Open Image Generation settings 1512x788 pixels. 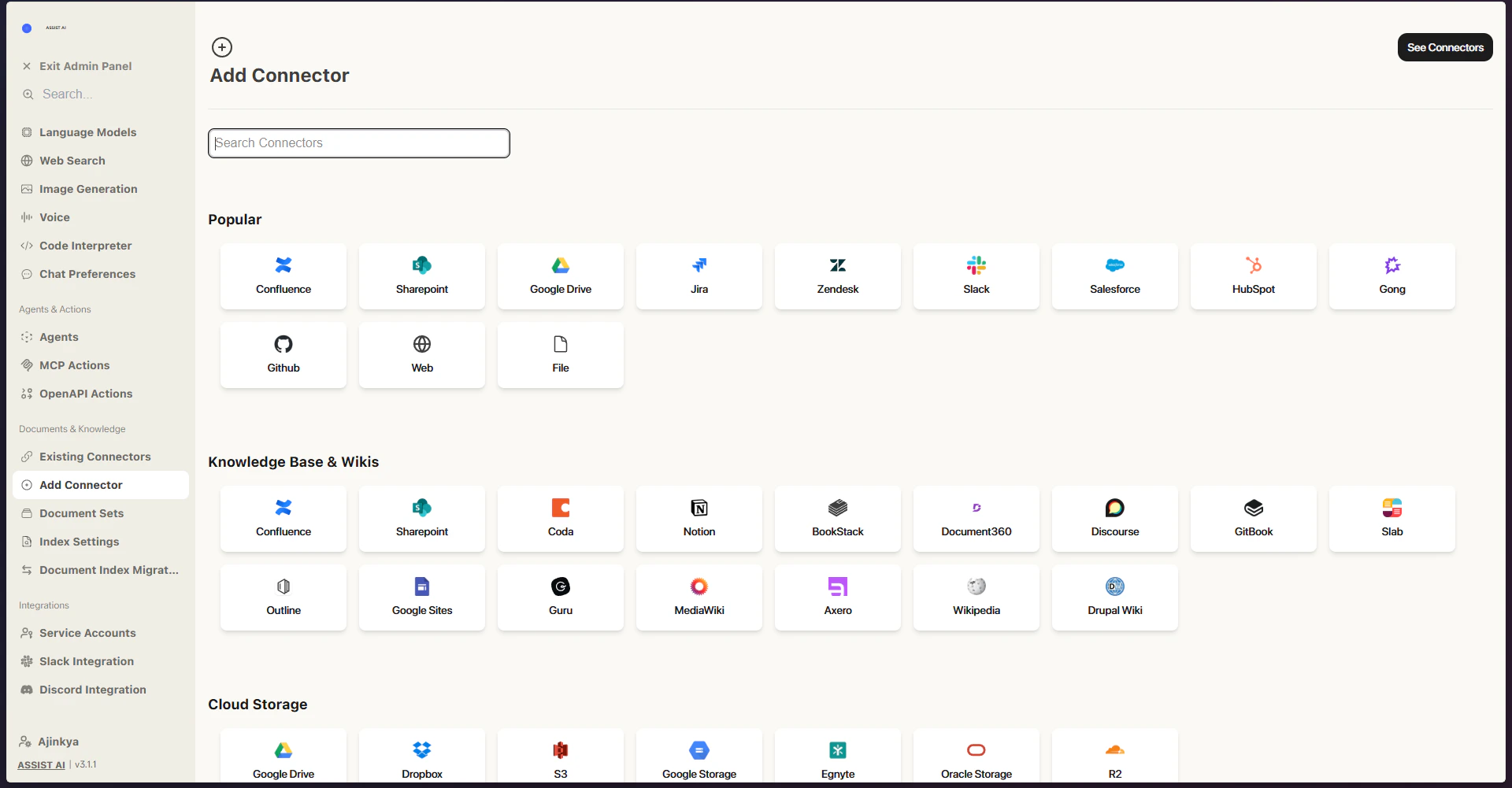click(x=101, y=189)
